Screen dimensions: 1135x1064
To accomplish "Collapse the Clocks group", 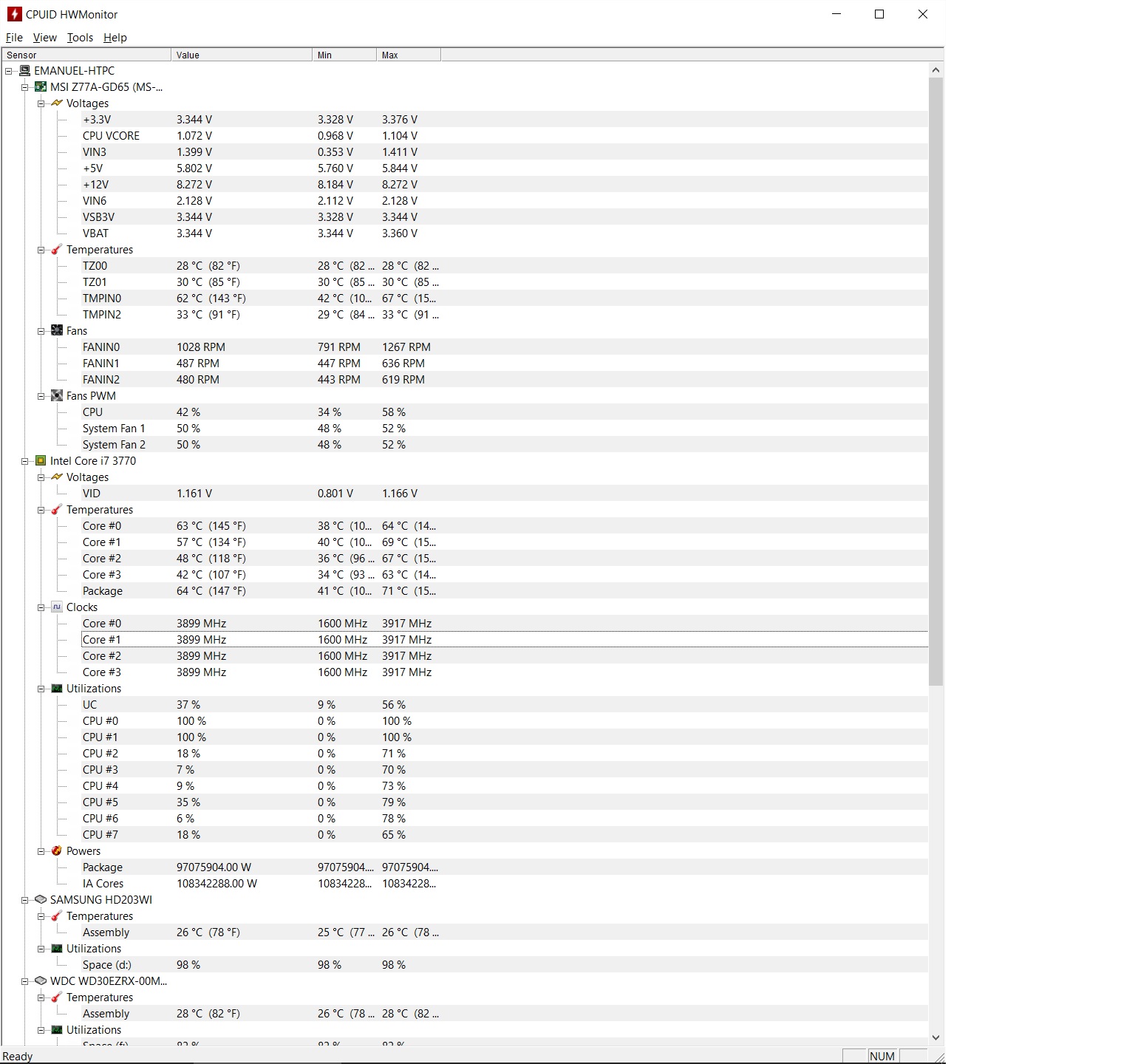I will coord(41,607).
